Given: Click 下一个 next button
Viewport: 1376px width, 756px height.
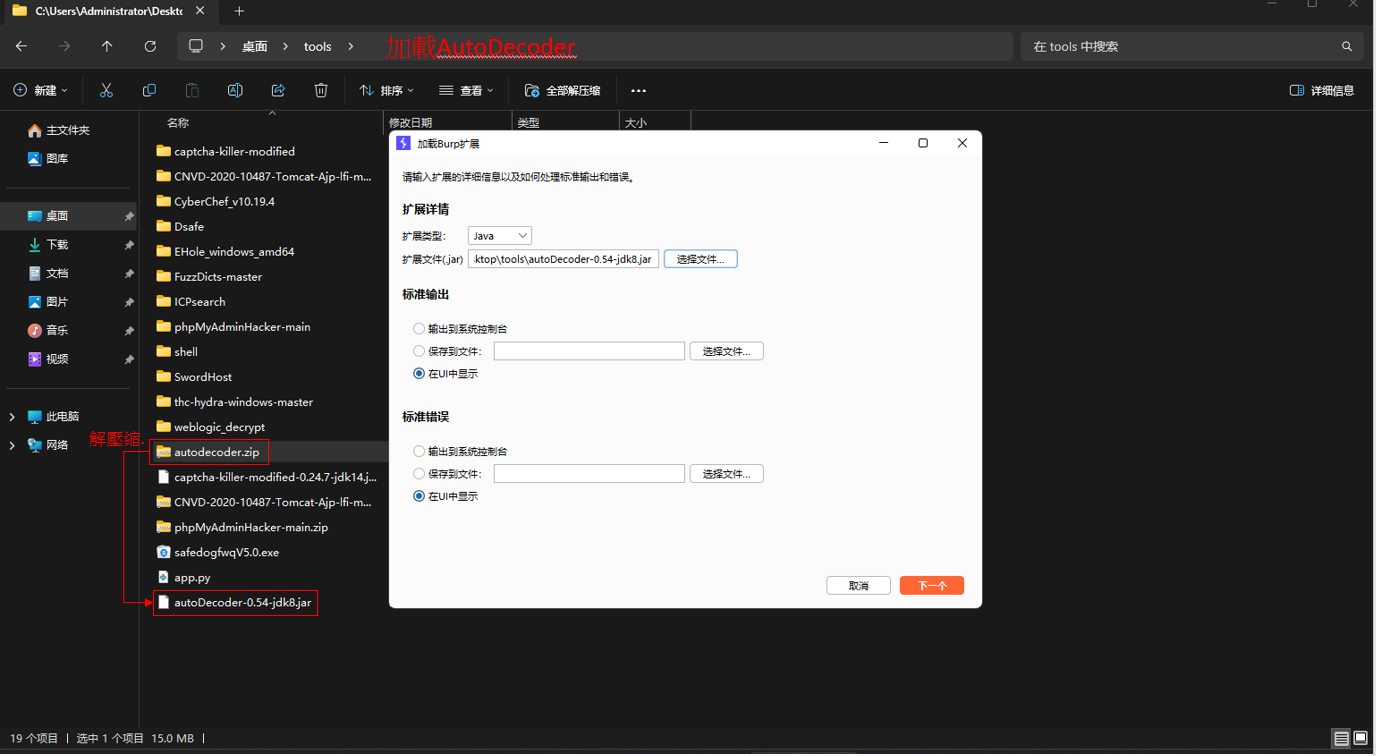Looking at the screenshot, I should (931, 586).
